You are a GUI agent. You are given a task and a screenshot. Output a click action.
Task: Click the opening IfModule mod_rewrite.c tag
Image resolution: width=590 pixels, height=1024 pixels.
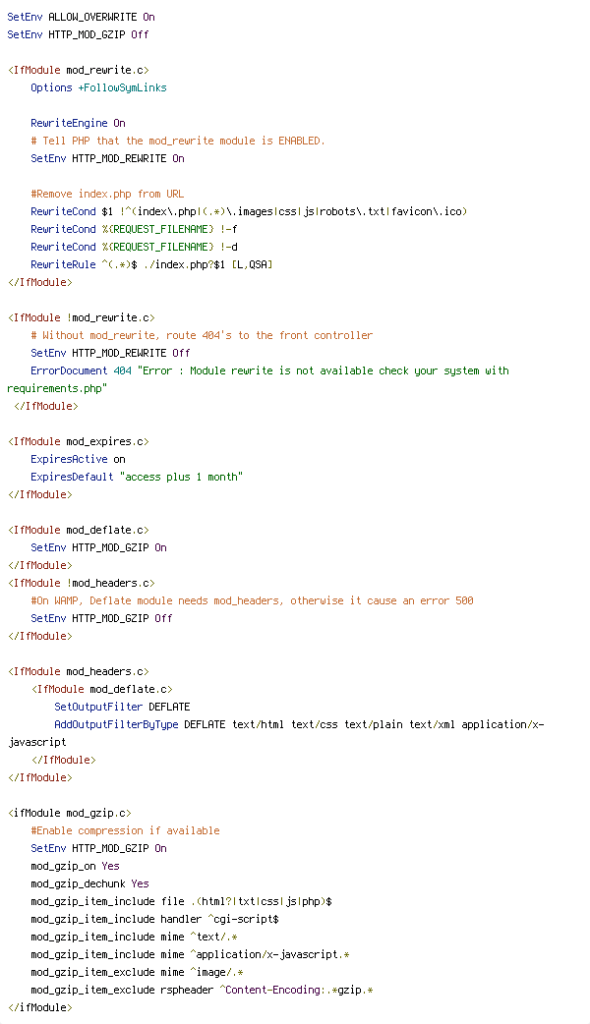78,70
